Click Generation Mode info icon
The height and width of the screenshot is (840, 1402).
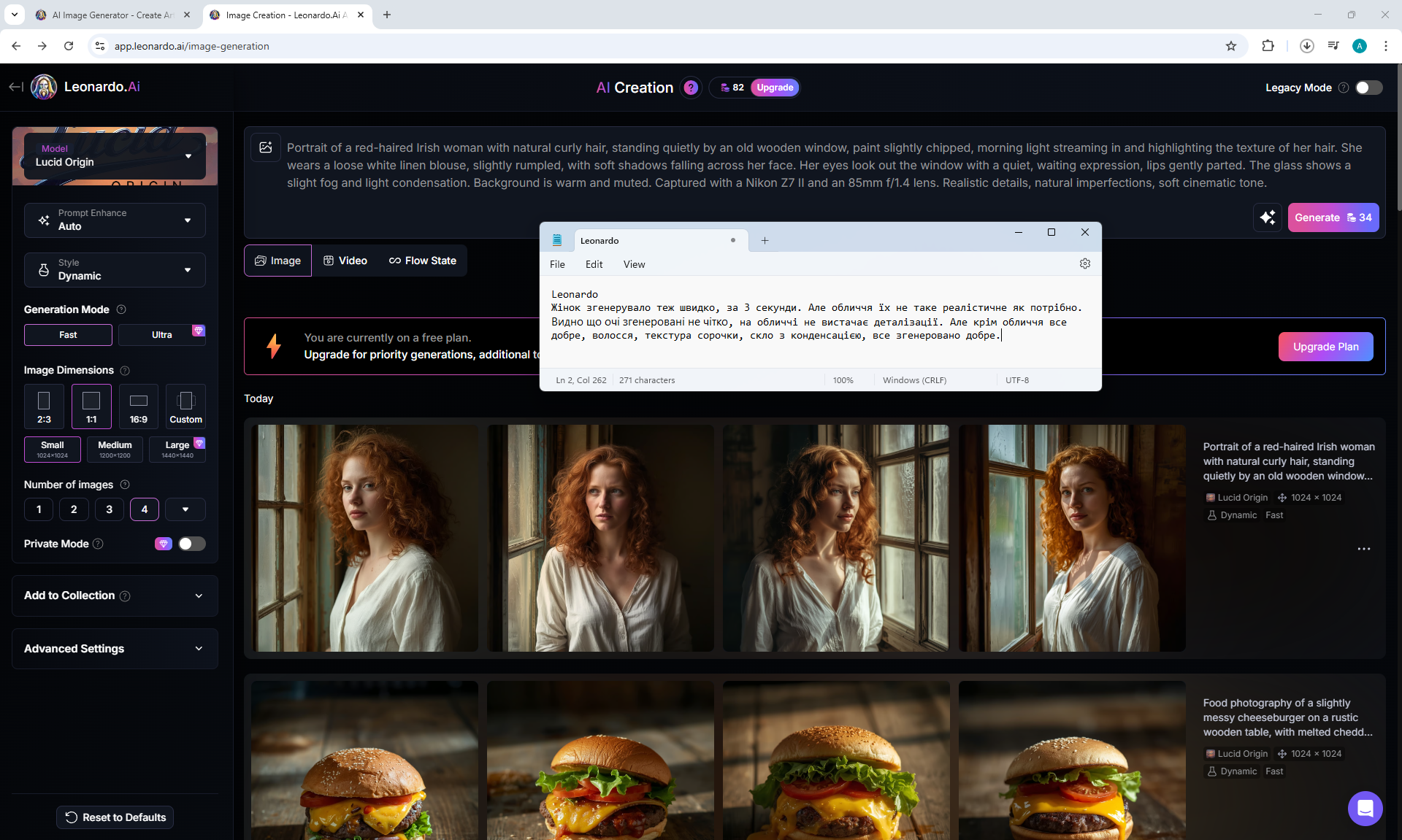121,309
